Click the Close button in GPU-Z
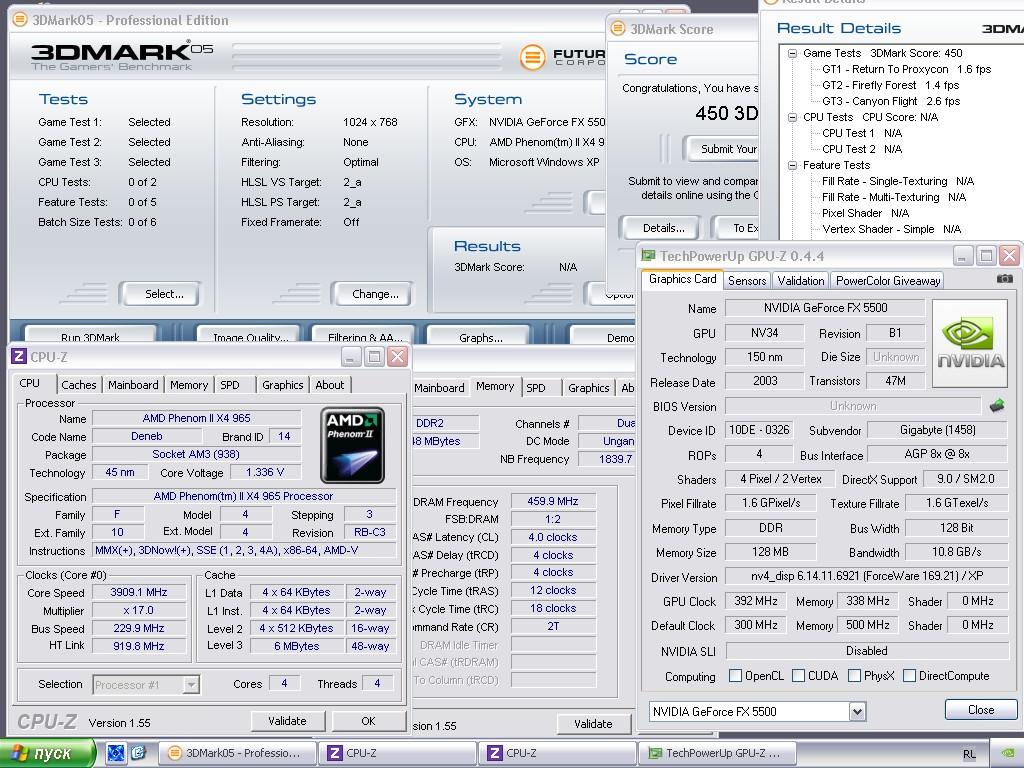 [x=981, y=710]
